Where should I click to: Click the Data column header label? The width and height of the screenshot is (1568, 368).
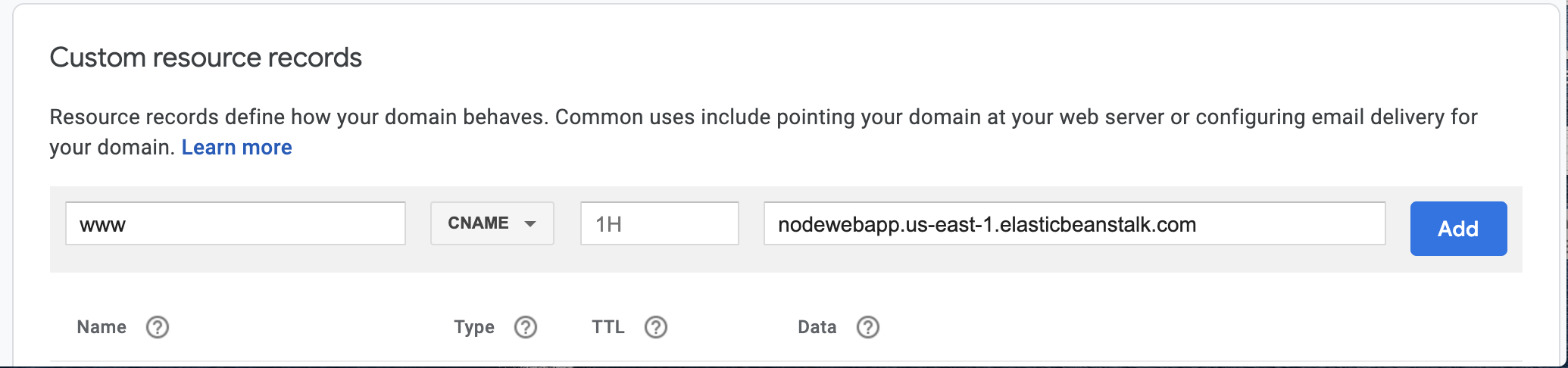coord(817,327)
